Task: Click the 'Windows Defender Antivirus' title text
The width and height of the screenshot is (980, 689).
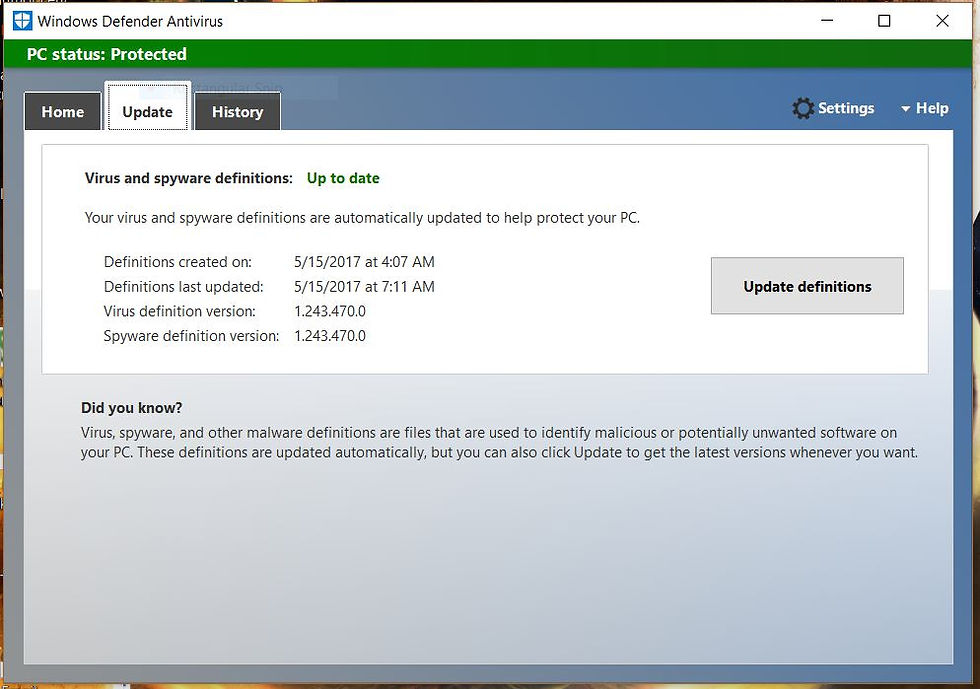Action: click(x=130, y=21)
